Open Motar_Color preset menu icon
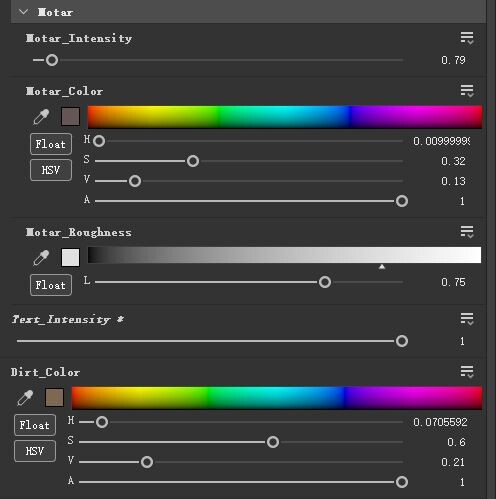 coord(467,91)
